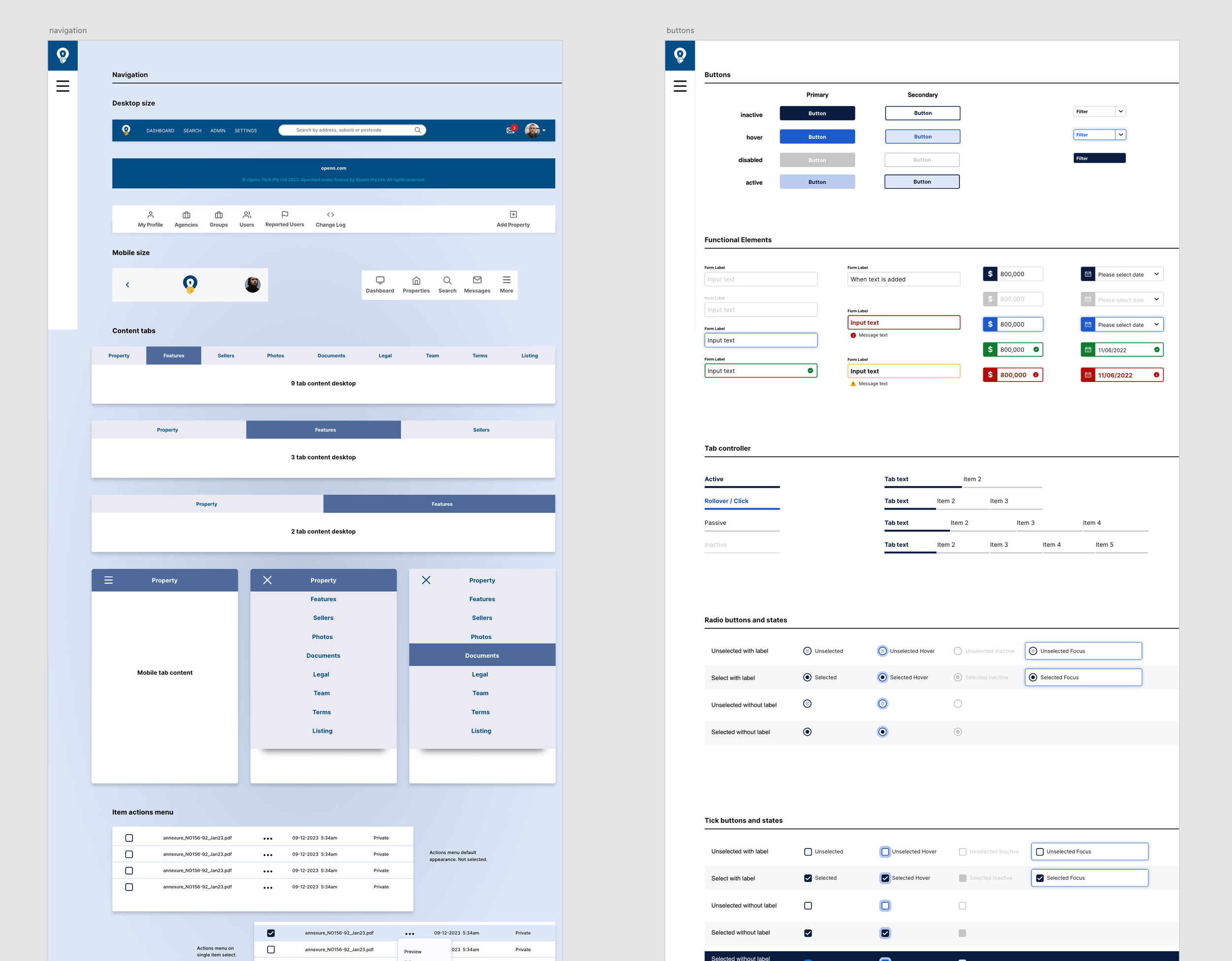Select the 'Unselected Focus' radio button
This screenshot has width=1232, height=961.
tap(1033, 651)
